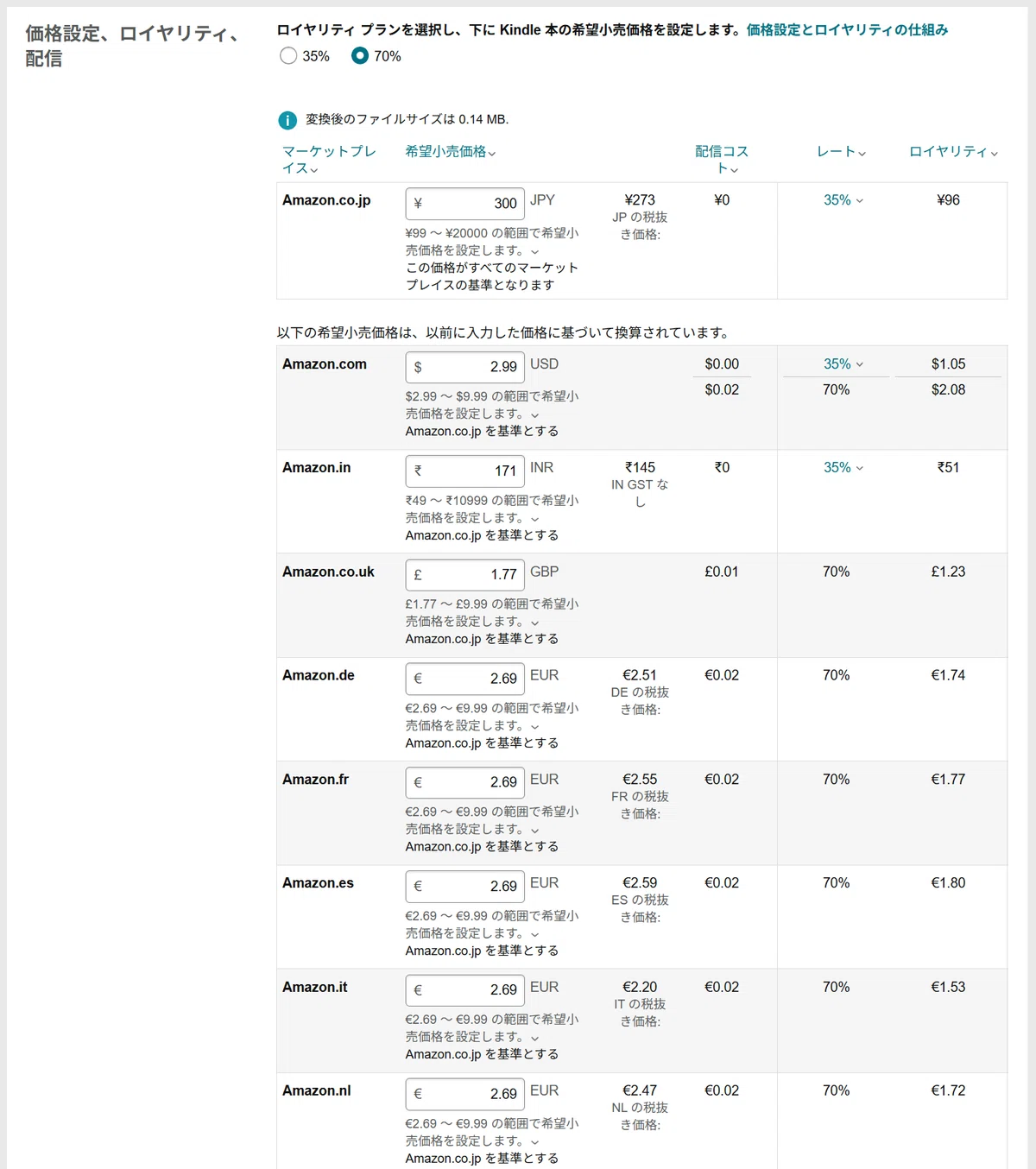Click the €1.53 royalty for Amazon.it
Image resolution: width=1036 pixels, height=1169 pixels.
(948, 987)
